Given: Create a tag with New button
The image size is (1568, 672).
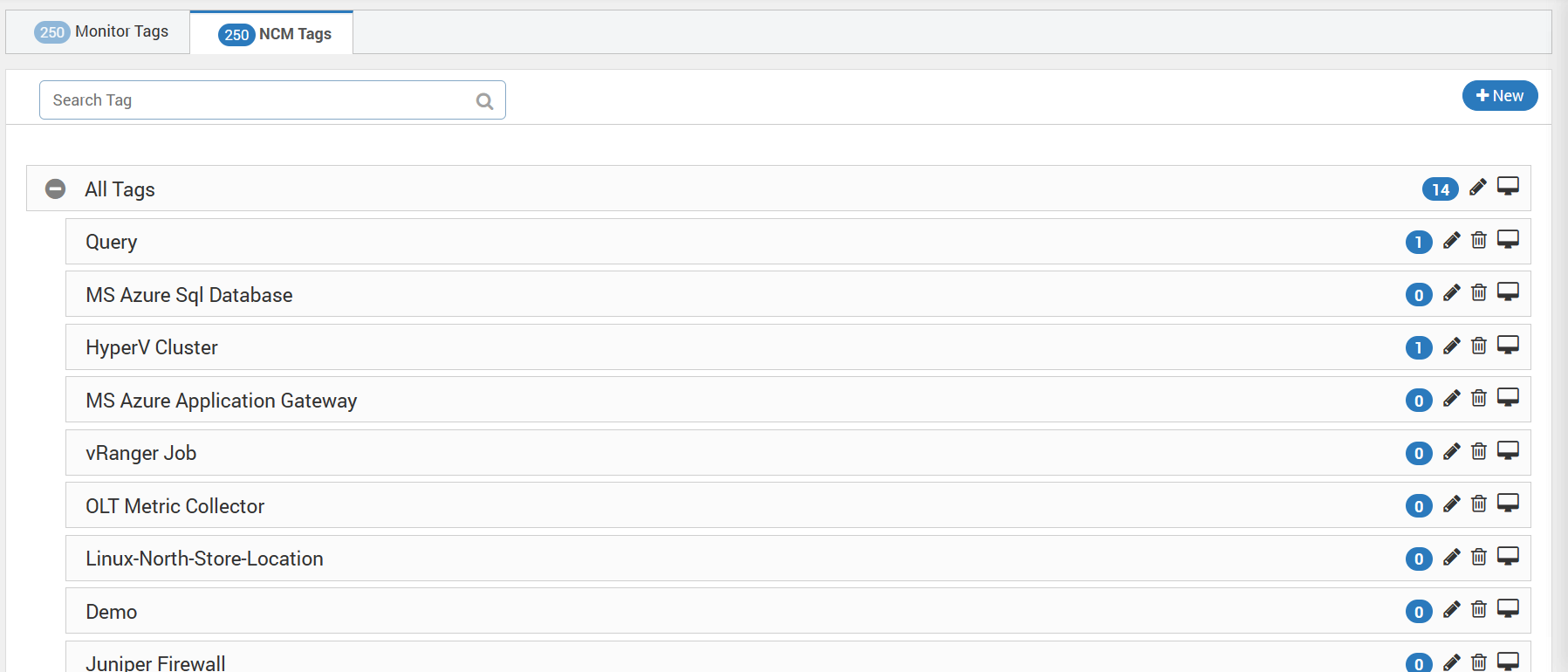Looking at the screenshot, I should point(1500,96).
